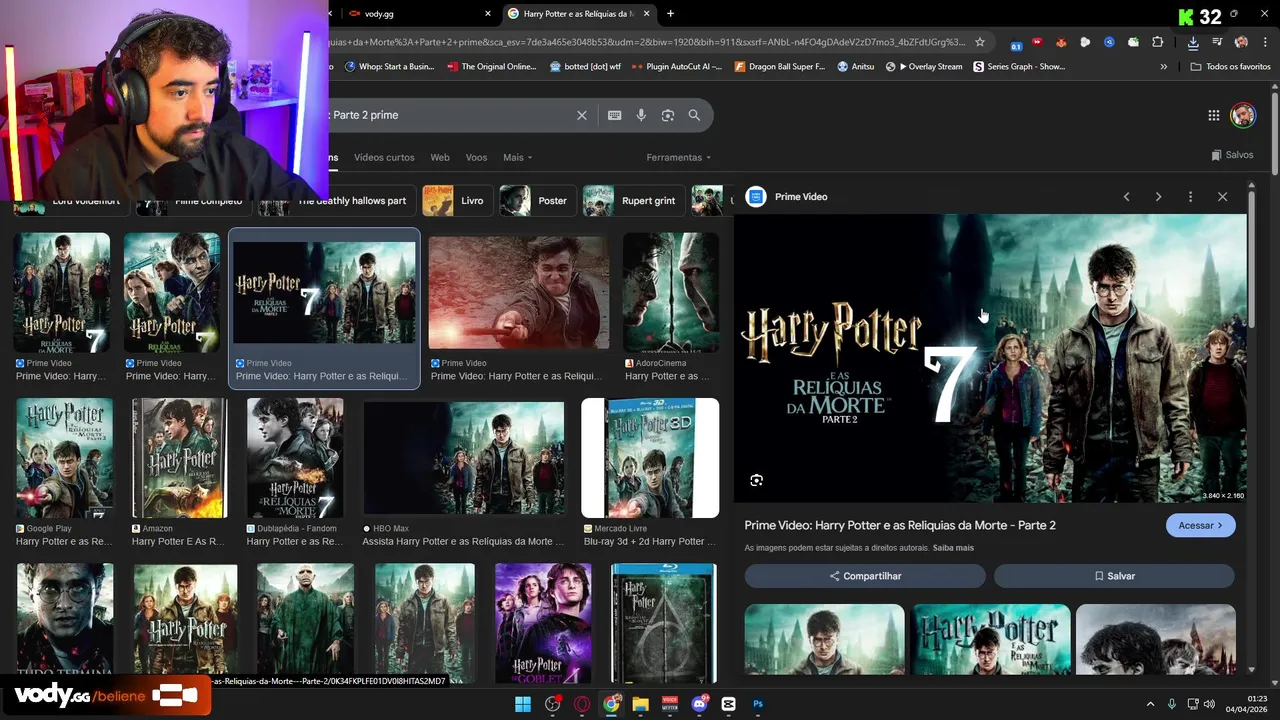Show Chrome downloads
Image resolution: width=1280 pixels, height=720 pixels.
pyautogui.click(x=1193, y=42)
